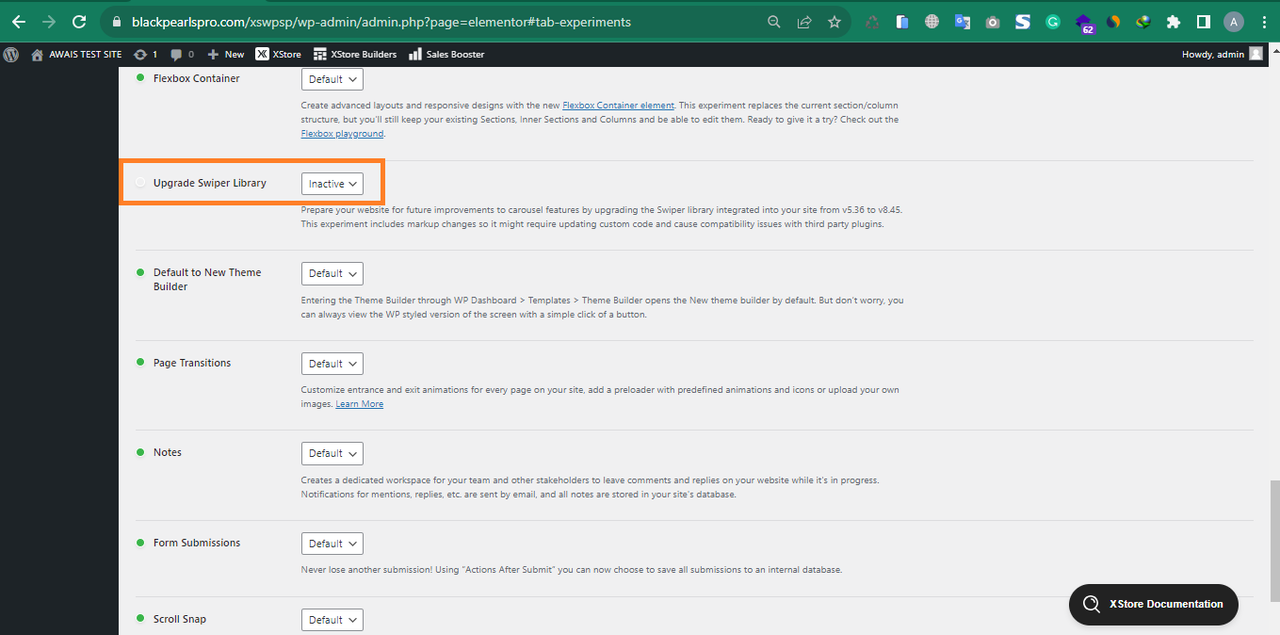1280x635 pixels.
Task: Open the extension showing badge 62
Action: (x=1084, y=23)
